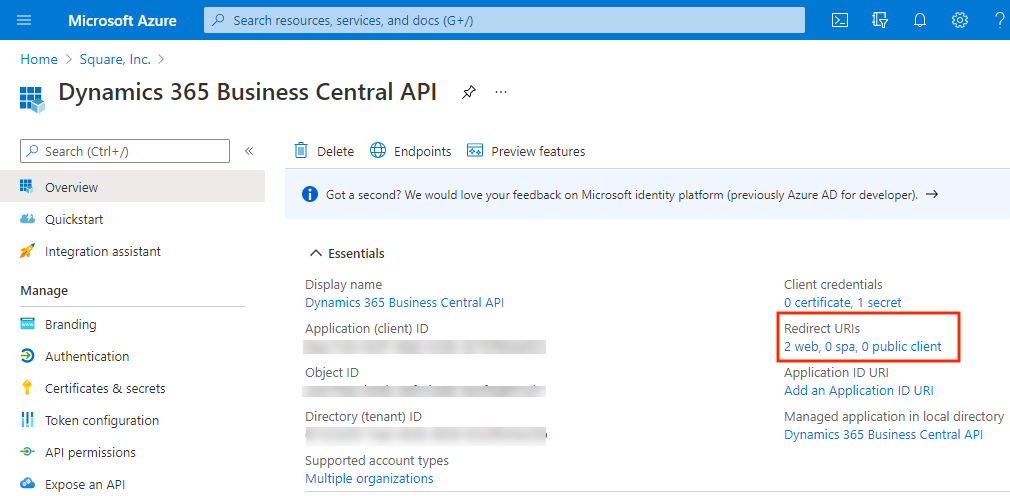
Task: Follow the feedback banner arrow
Action: point(931,194)
